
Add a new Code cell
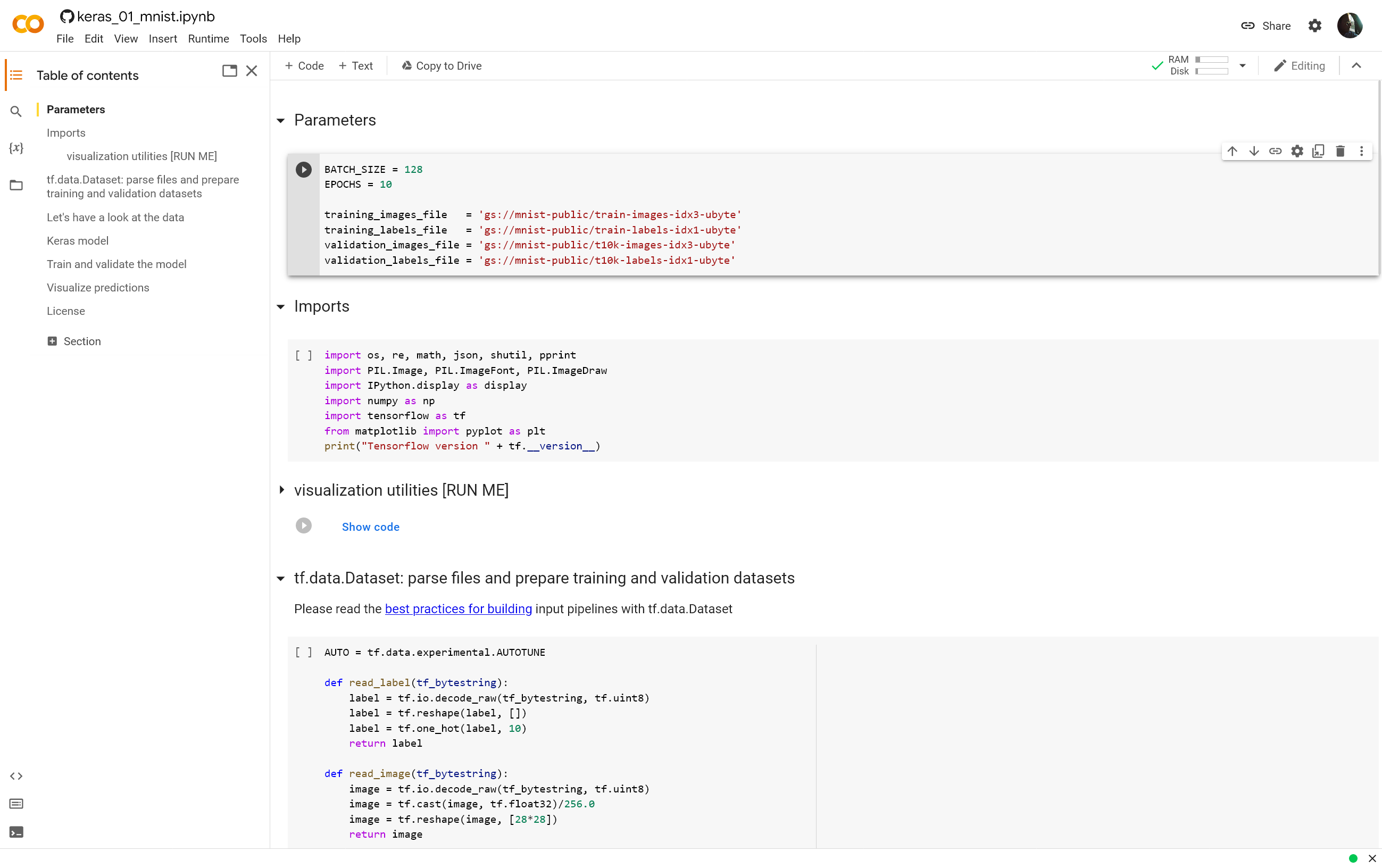coord(304,66)
